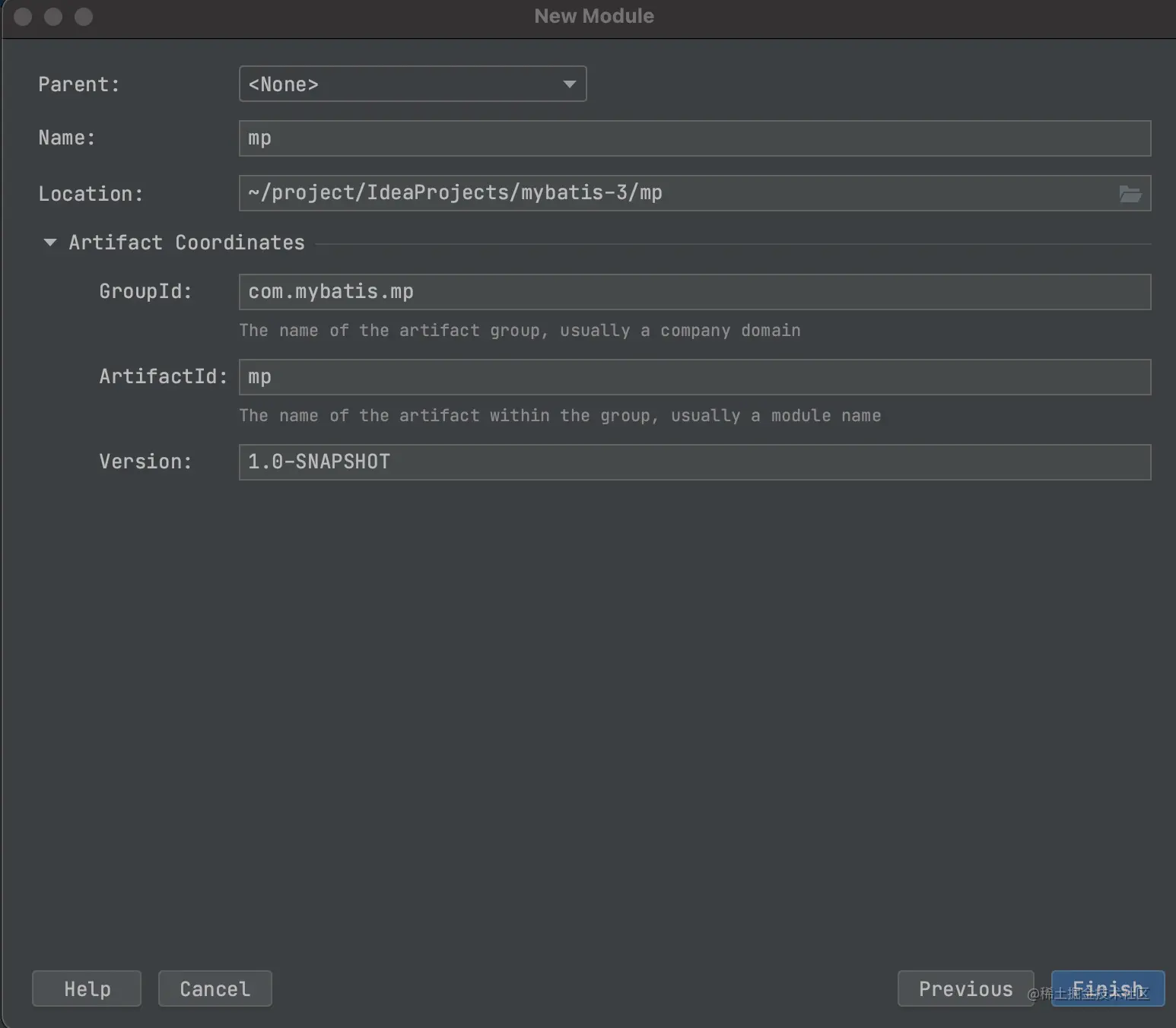Click the Version field showing 1.0-SNAPSHOT

point(694,462)
